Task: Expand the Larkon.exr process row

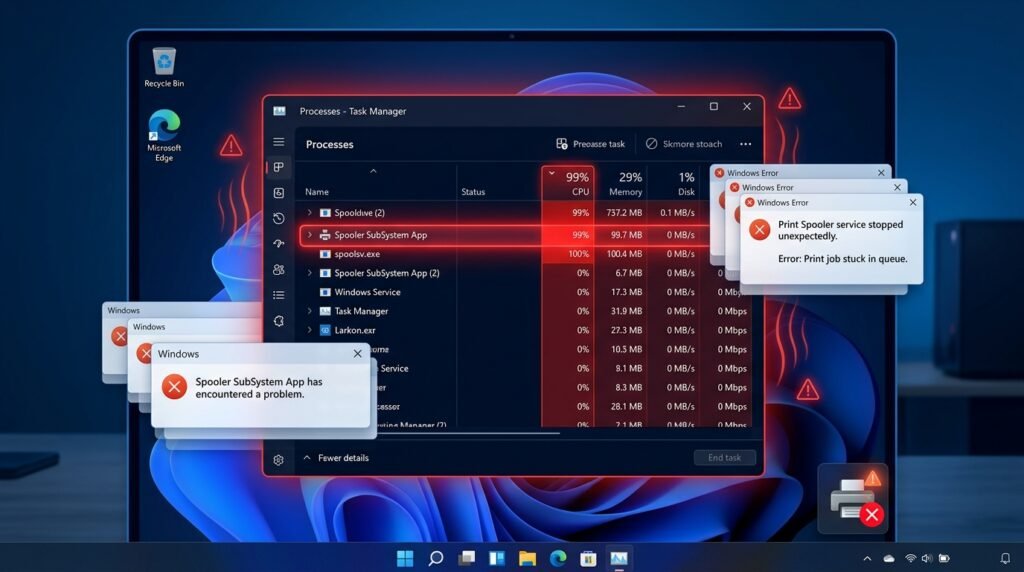Action: click(310, 330)
